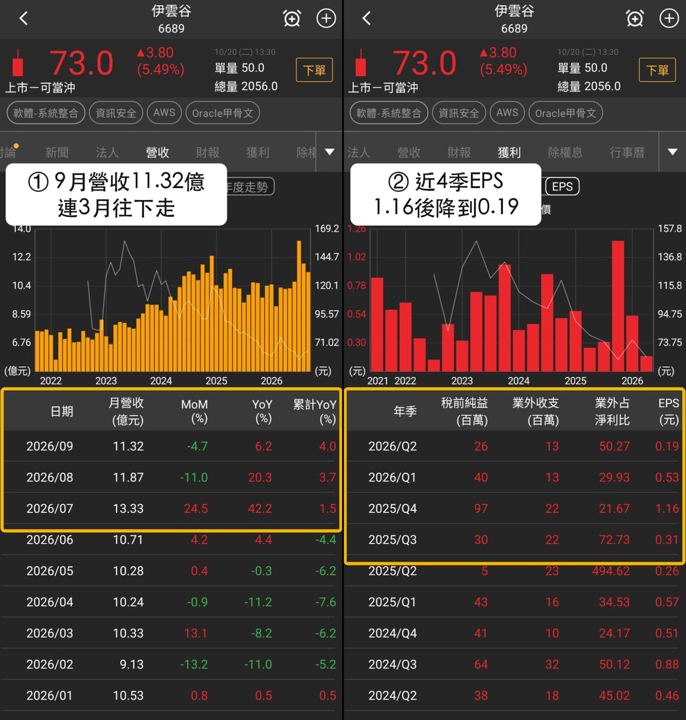This screenshot has height=720, width=686.
Task: Select 2026/Q2 earnings row
Action: pos(514,446)
